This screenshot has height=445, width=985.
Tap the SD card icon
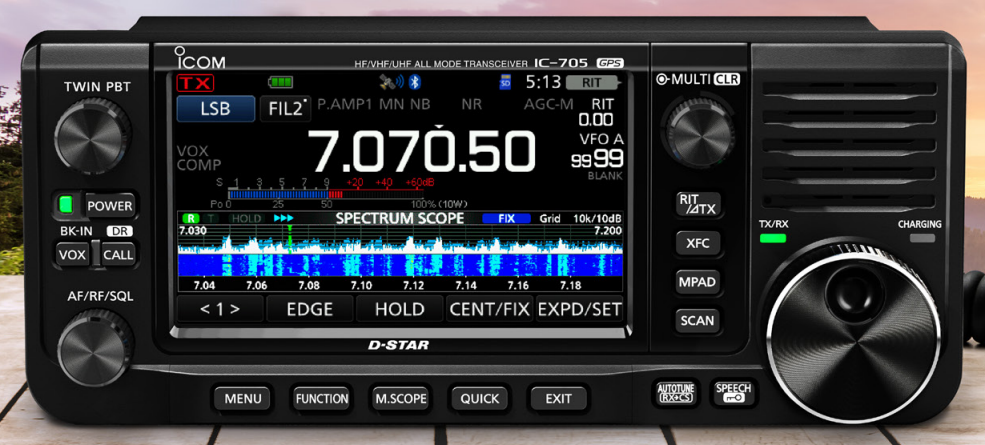pyautogui.click(x=505, y=82)
